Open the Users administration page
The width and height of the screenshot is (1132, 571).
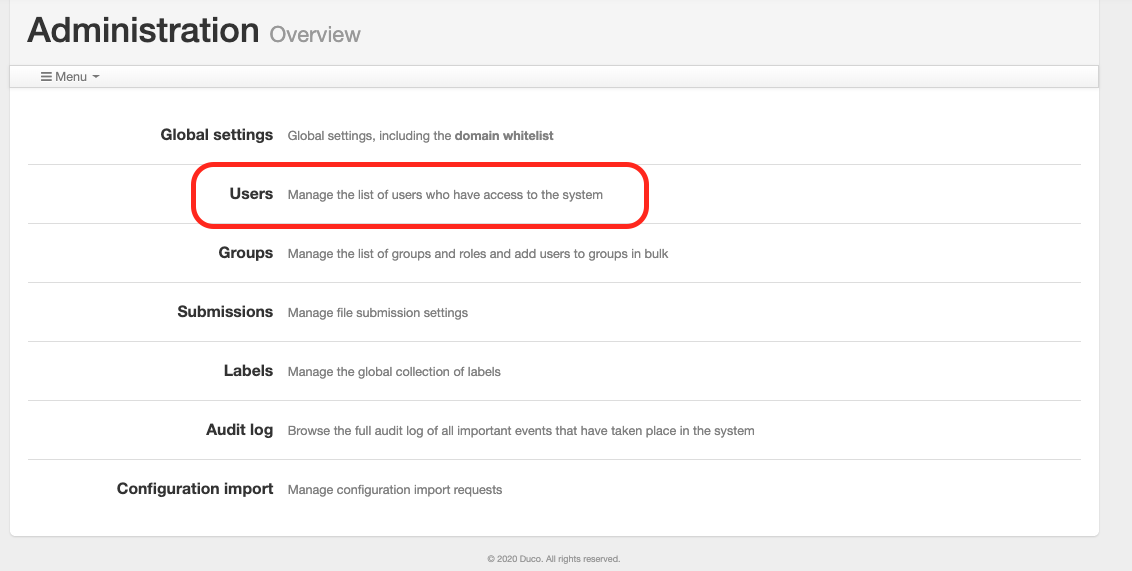click(x=251, y=193)
